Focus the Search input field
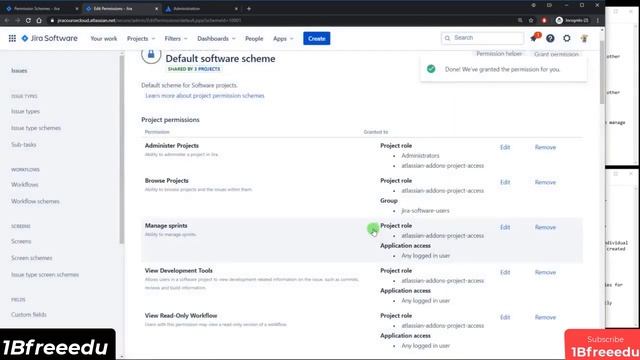The width and height of the screenshot is (640, 360). click(482, 38)
